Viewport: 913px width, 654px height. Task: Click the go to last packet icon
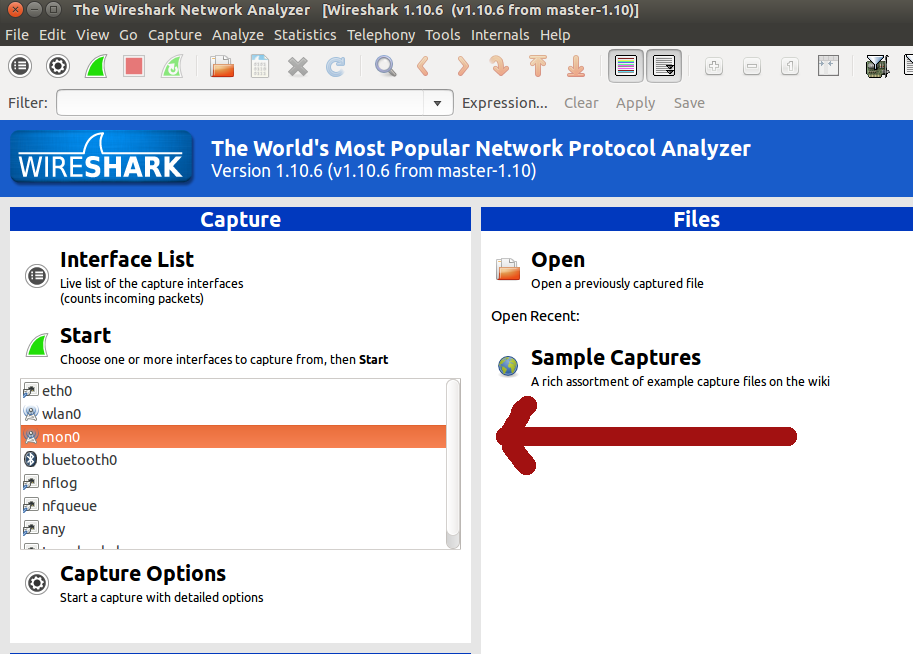[x=575, y=67]
